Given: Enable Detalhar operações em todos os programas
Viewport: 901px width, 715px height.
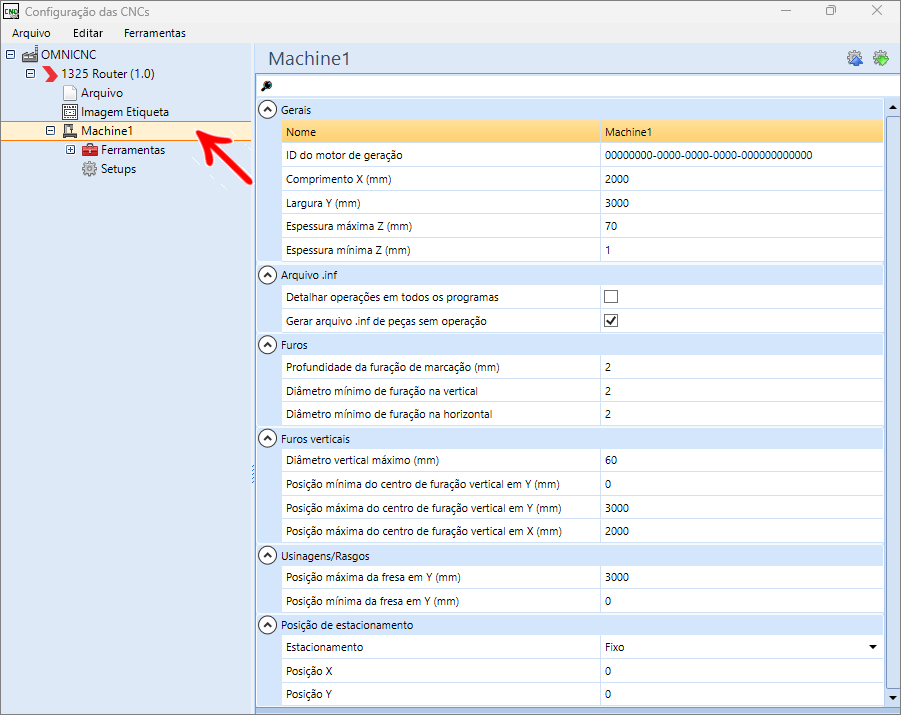Looking at the screenshot, I should (611, 297).
